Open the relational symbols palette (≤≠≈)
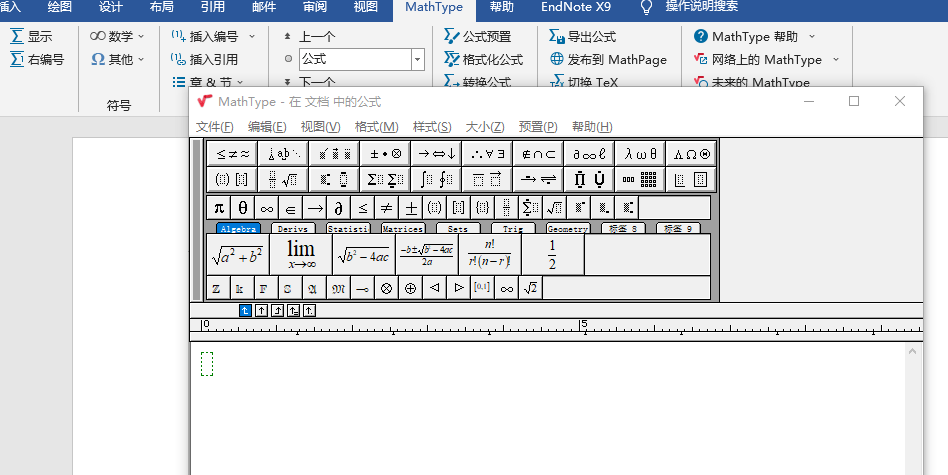The image size is (948, 475). (x=232, y=153)
